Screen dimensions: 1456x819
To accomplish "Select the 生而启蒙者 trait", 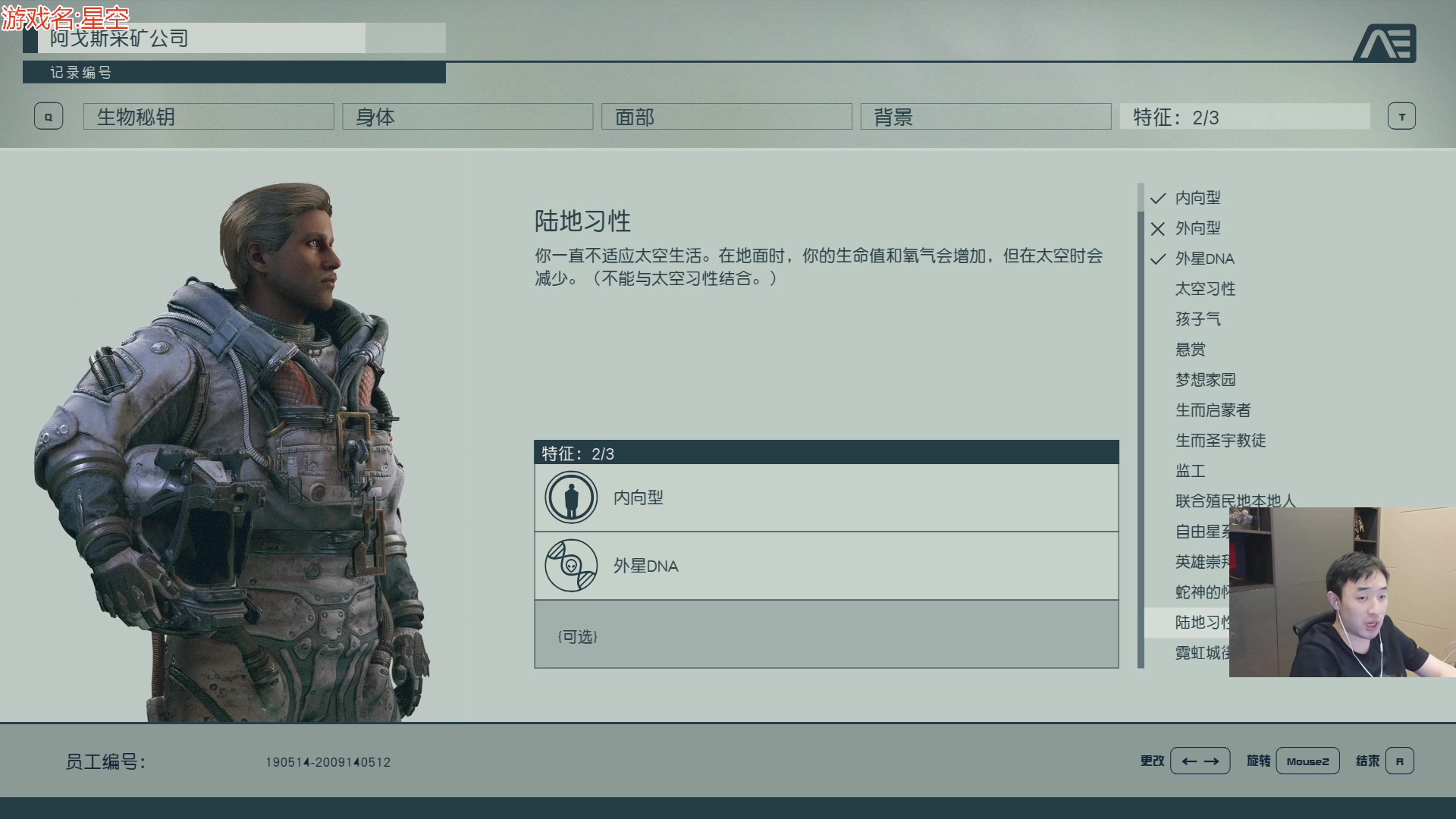I will click(x=1213, y=410).
